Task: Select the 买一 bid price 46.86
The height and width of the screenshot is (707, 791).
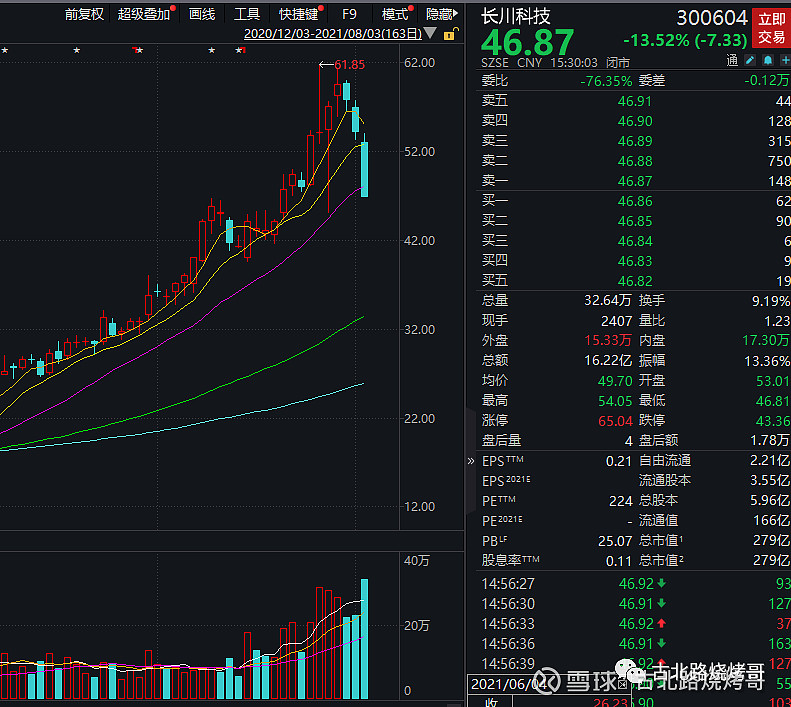Action: [635, 201]
